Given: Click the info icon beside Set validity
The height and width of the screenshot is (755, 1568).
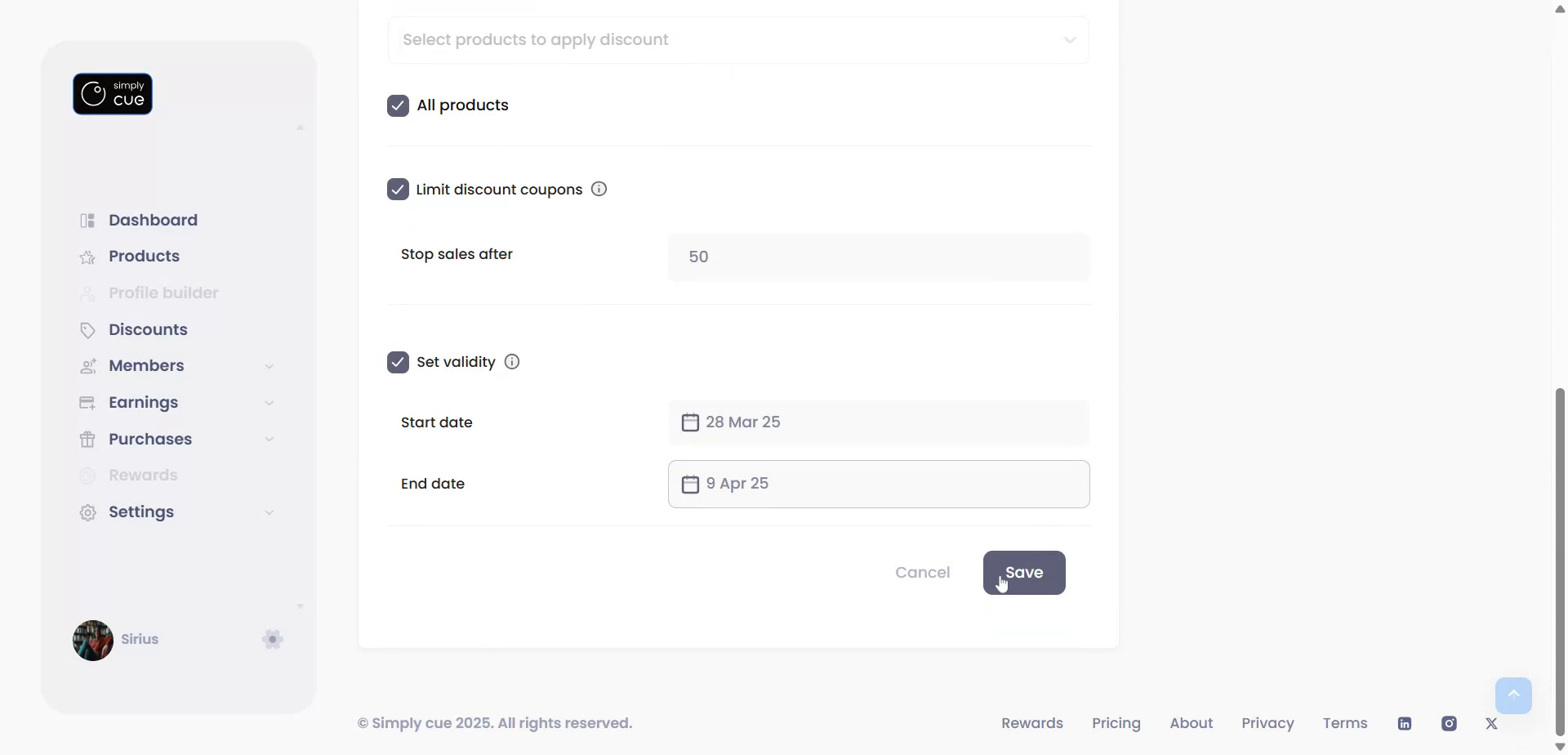Looking at the screenshot, I should (x=512, y=362).
